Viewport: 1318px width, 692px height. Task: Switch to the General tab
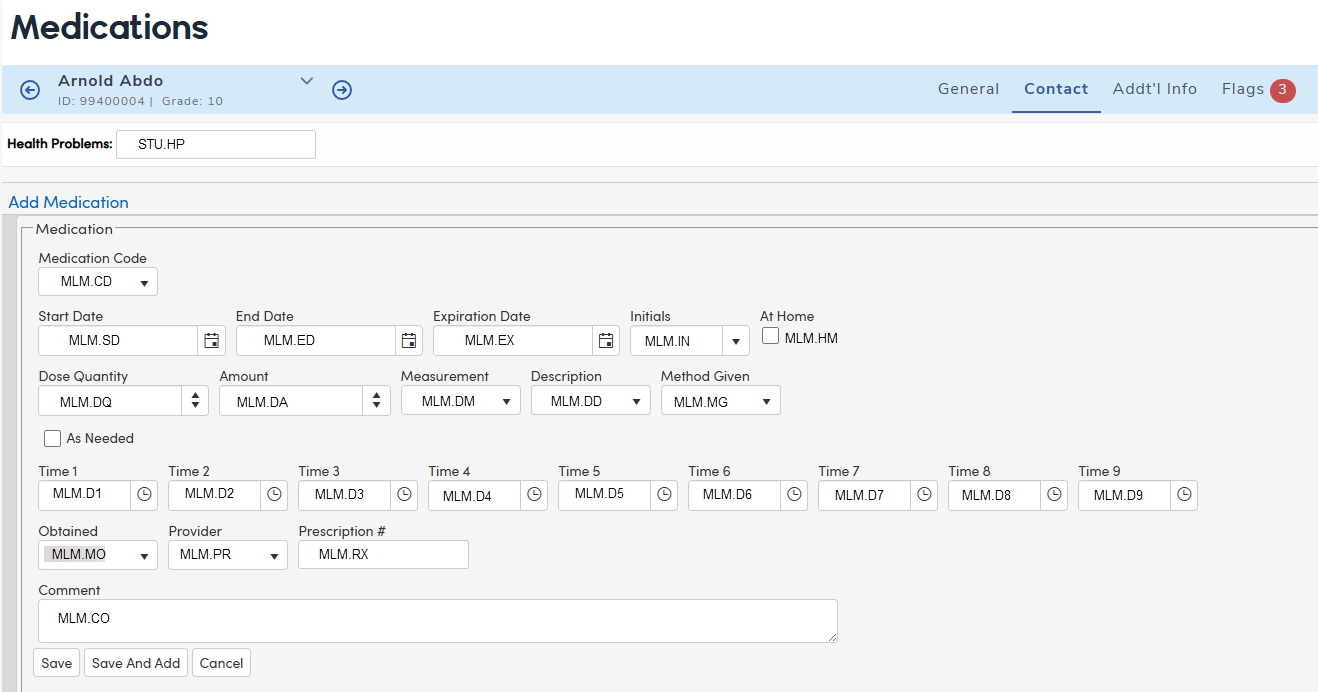tap(968, 89)
